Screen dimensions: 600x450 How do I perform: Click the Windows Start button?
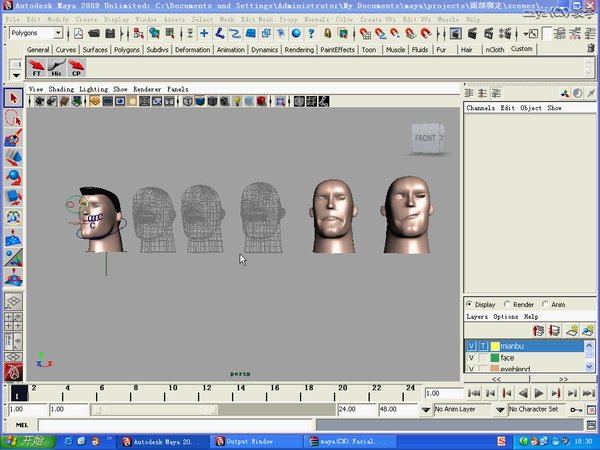(x=28, y=441)
